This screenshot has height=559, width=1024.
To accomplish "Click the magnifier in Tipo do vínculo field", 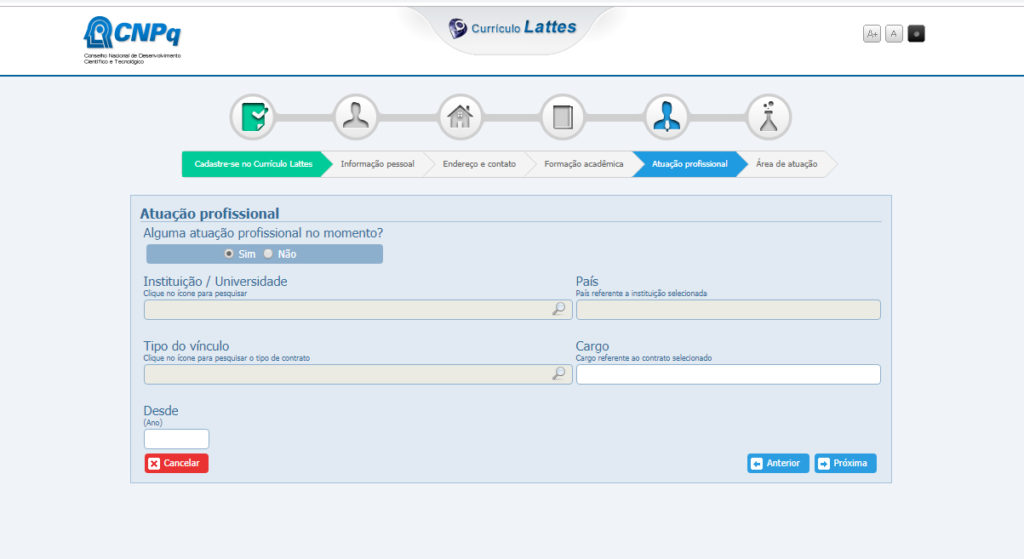I will [559, 374].
